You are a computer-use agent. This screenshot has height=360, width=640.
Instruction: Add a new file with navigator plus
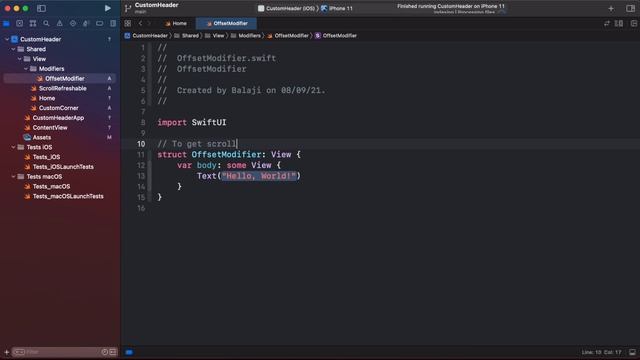coord(7,352)
